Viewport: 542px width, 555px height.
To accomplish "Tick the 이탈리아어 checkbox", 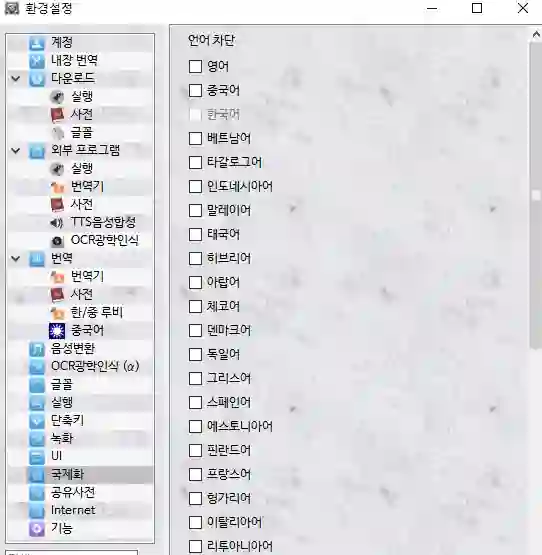I will click(x=195, y=522).
